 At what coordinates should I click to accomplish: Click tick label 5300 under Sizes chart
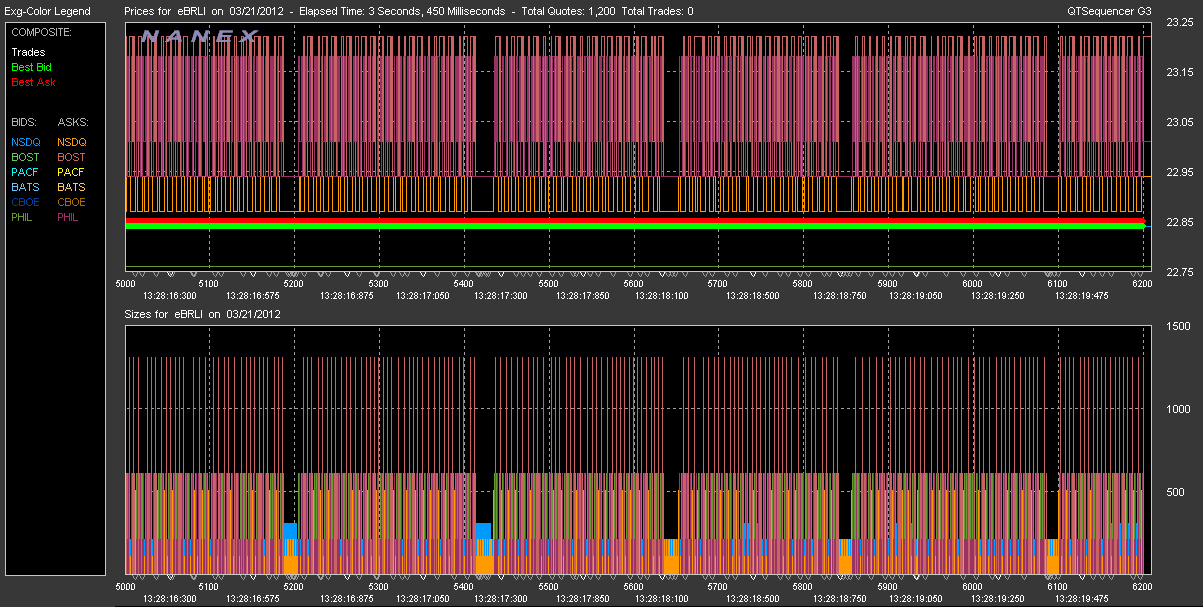coord(380,587)
